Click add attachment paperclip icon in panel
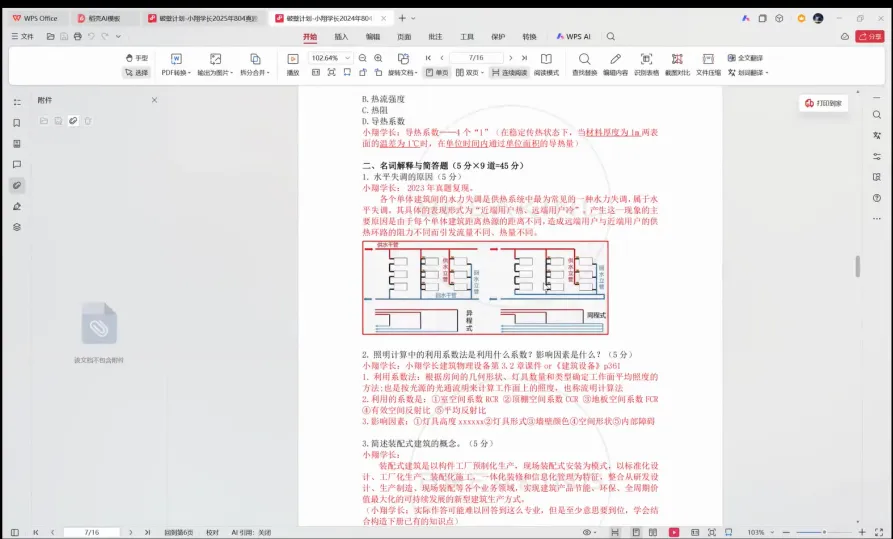The width and height of the screenshot is (893, 539). (73, 121)
